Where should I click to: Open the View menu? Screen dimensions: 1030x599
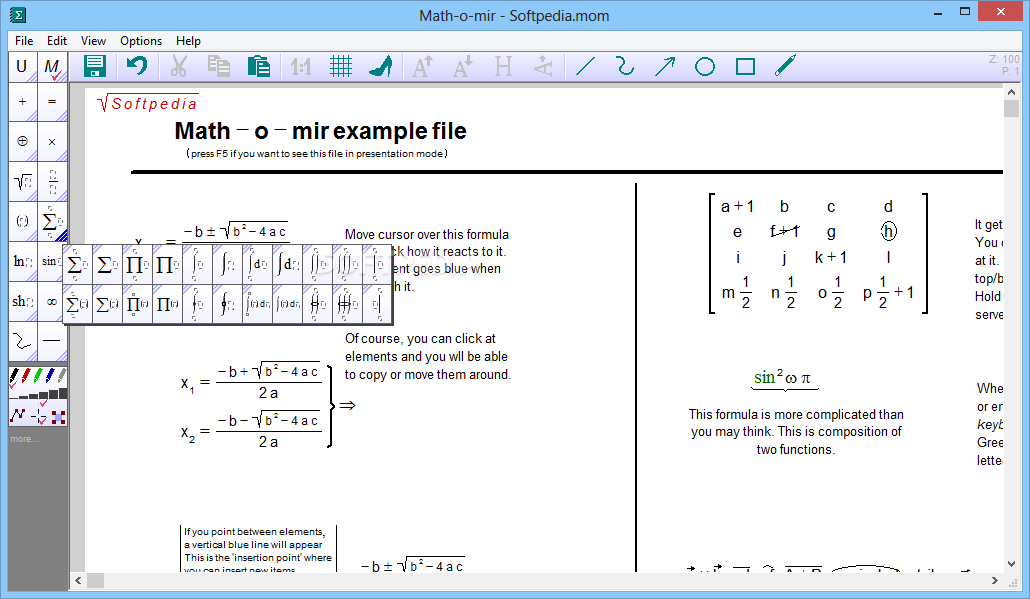coord(93,41)
